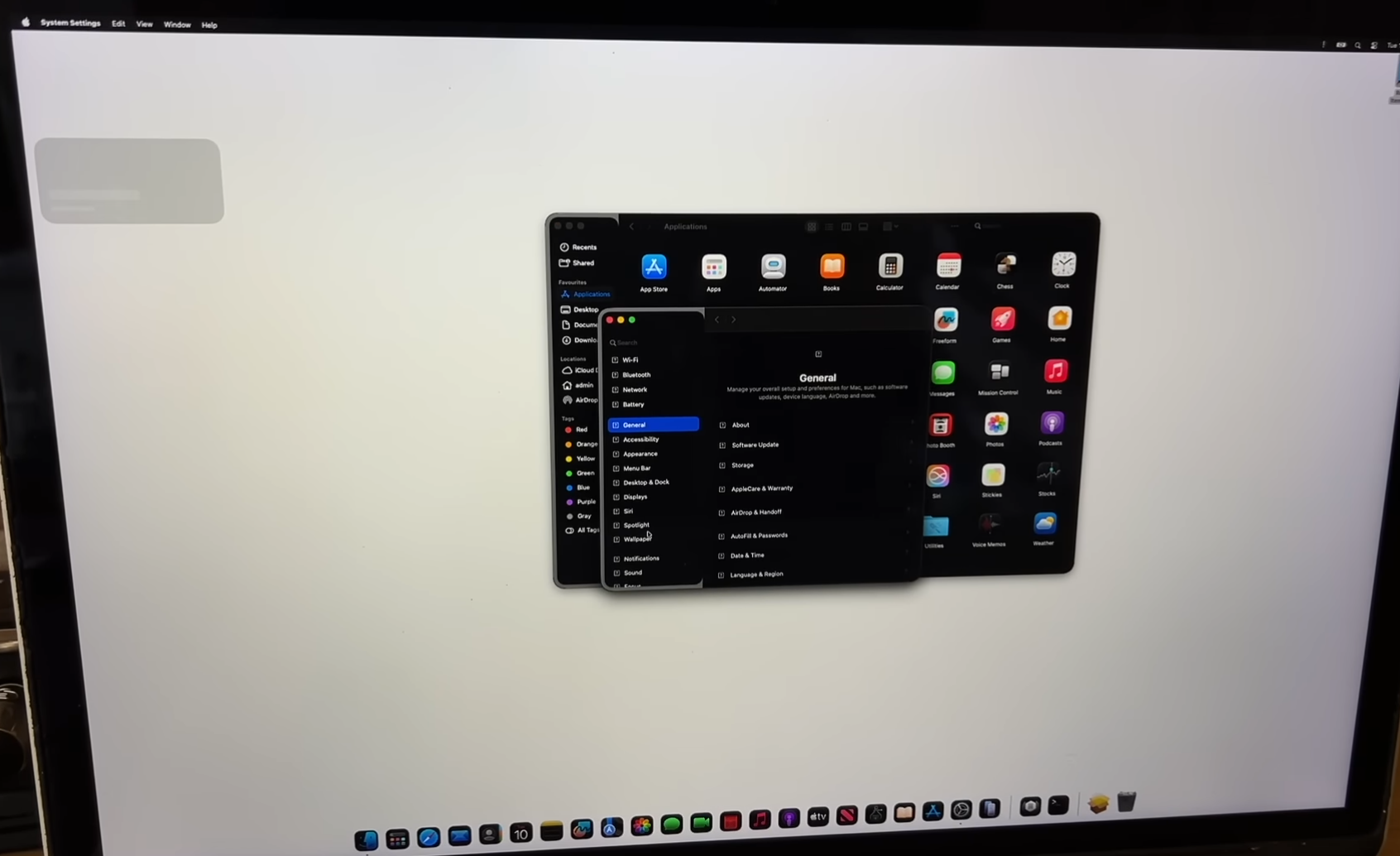
Task: Click Spotlight search icon in menu bar
Action: (1358, 46)
